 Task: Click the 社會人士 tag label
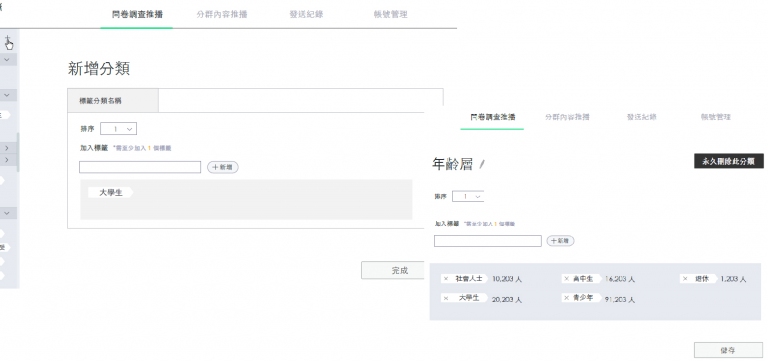tap(469, 279)
